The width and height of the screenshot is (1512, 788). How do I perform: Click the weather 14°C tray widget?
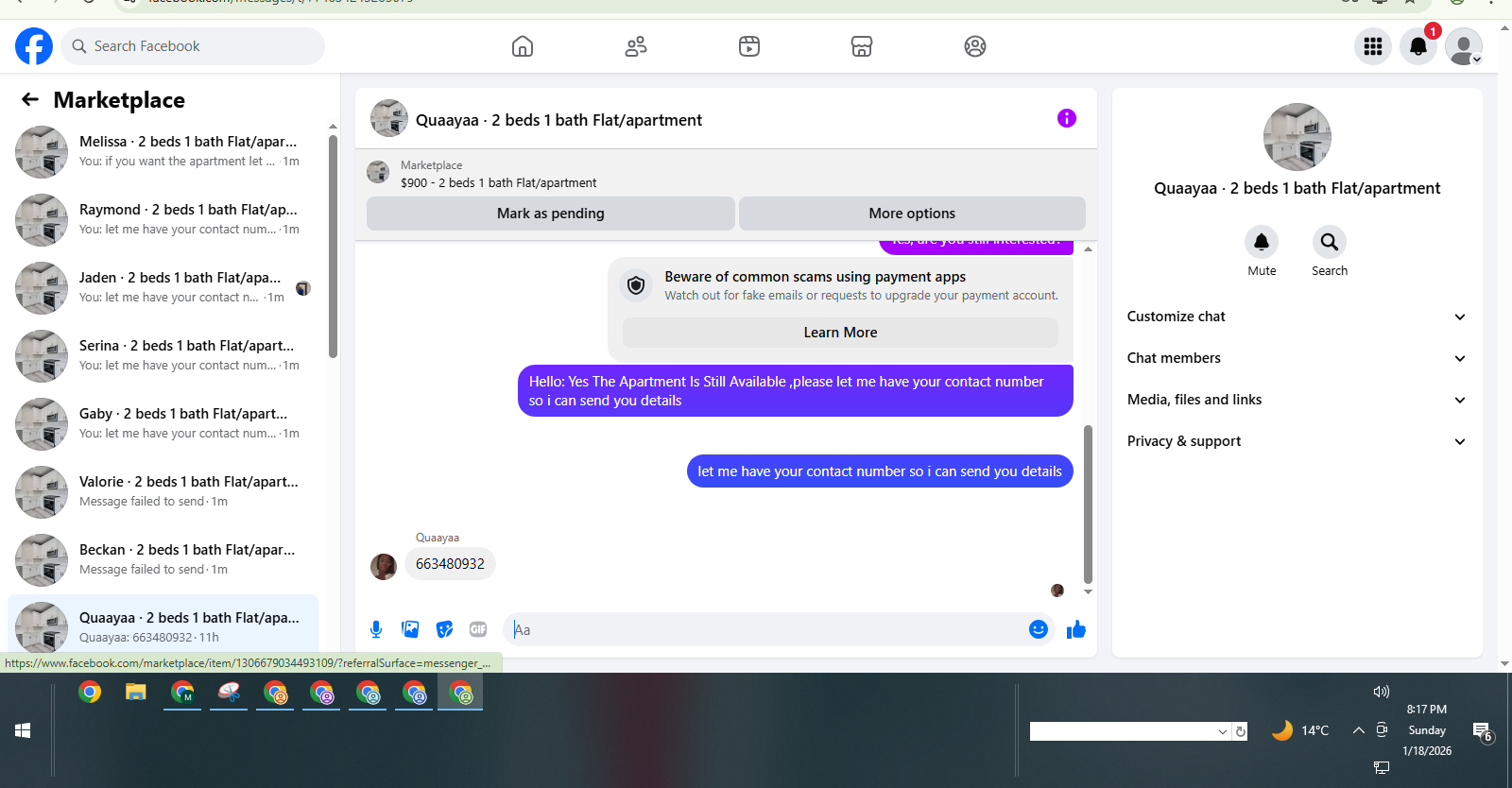click(1300, 730)
